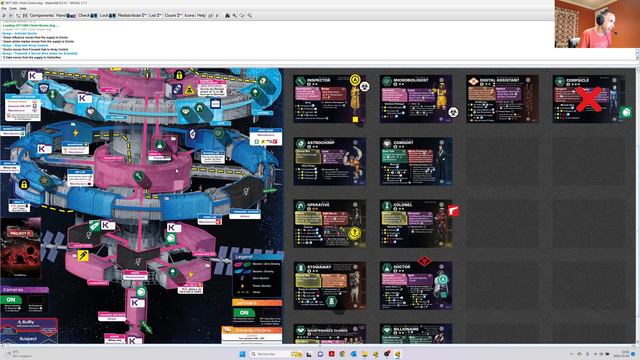Select the Consort character card
640x360 pixels.
click(416, 161)
